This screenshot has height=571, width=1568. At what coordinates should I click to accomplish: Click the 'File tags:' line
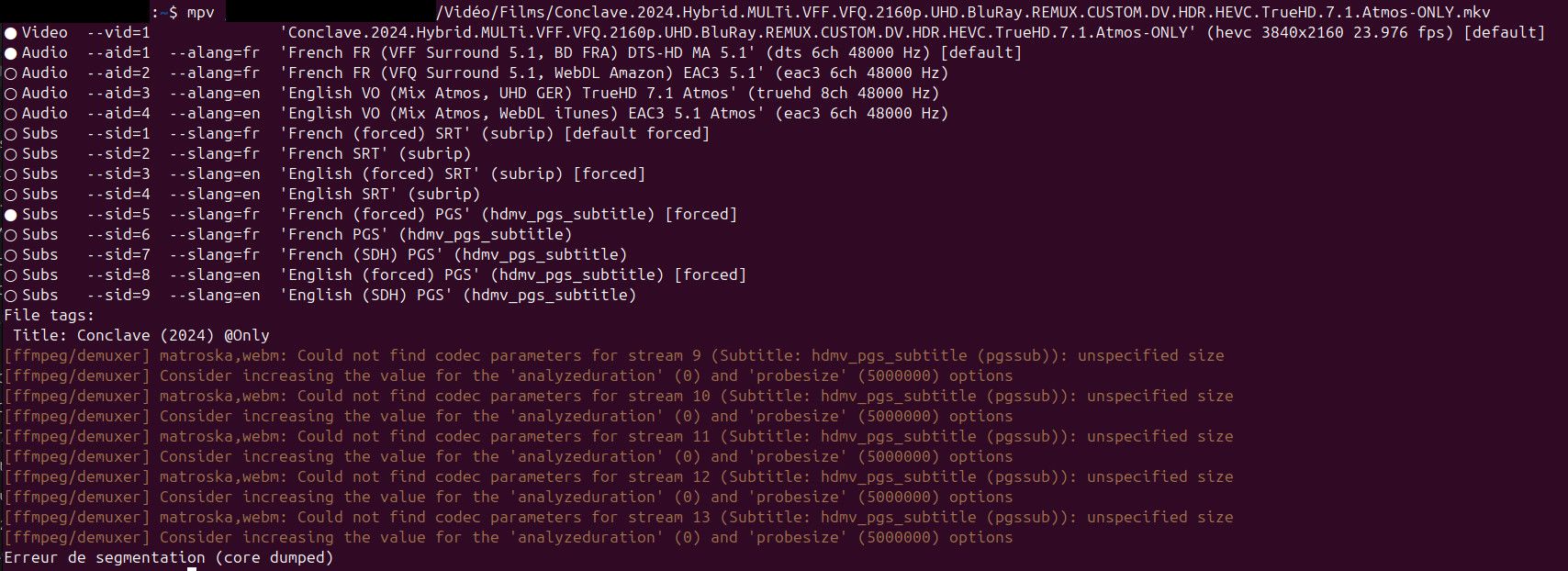[x=49, y=315]
